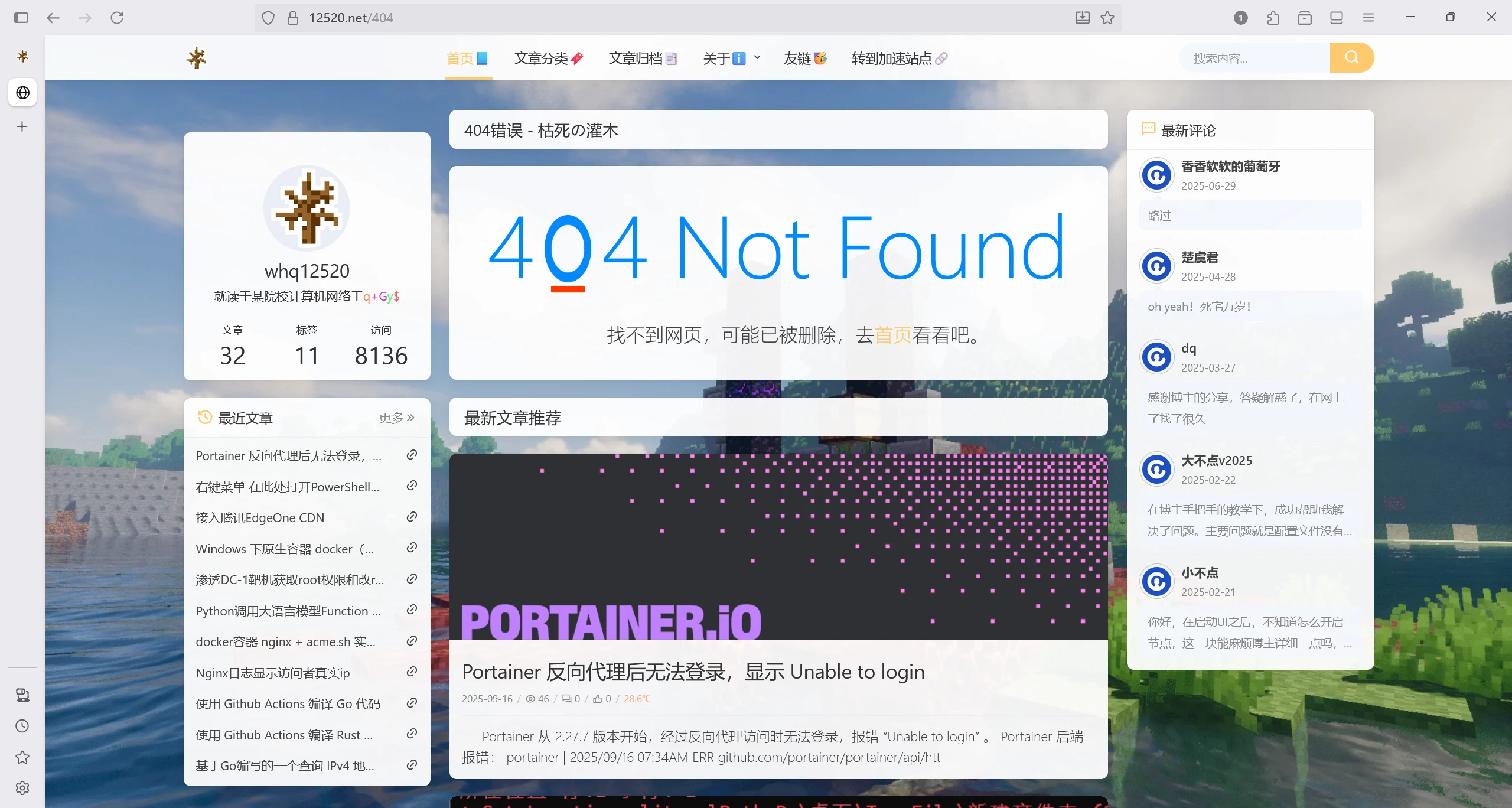Open article title Portainer 反向代理后无法登录
Image resolution: width=1512 pixels, height=808 pixels.
[x=693, y=672]
